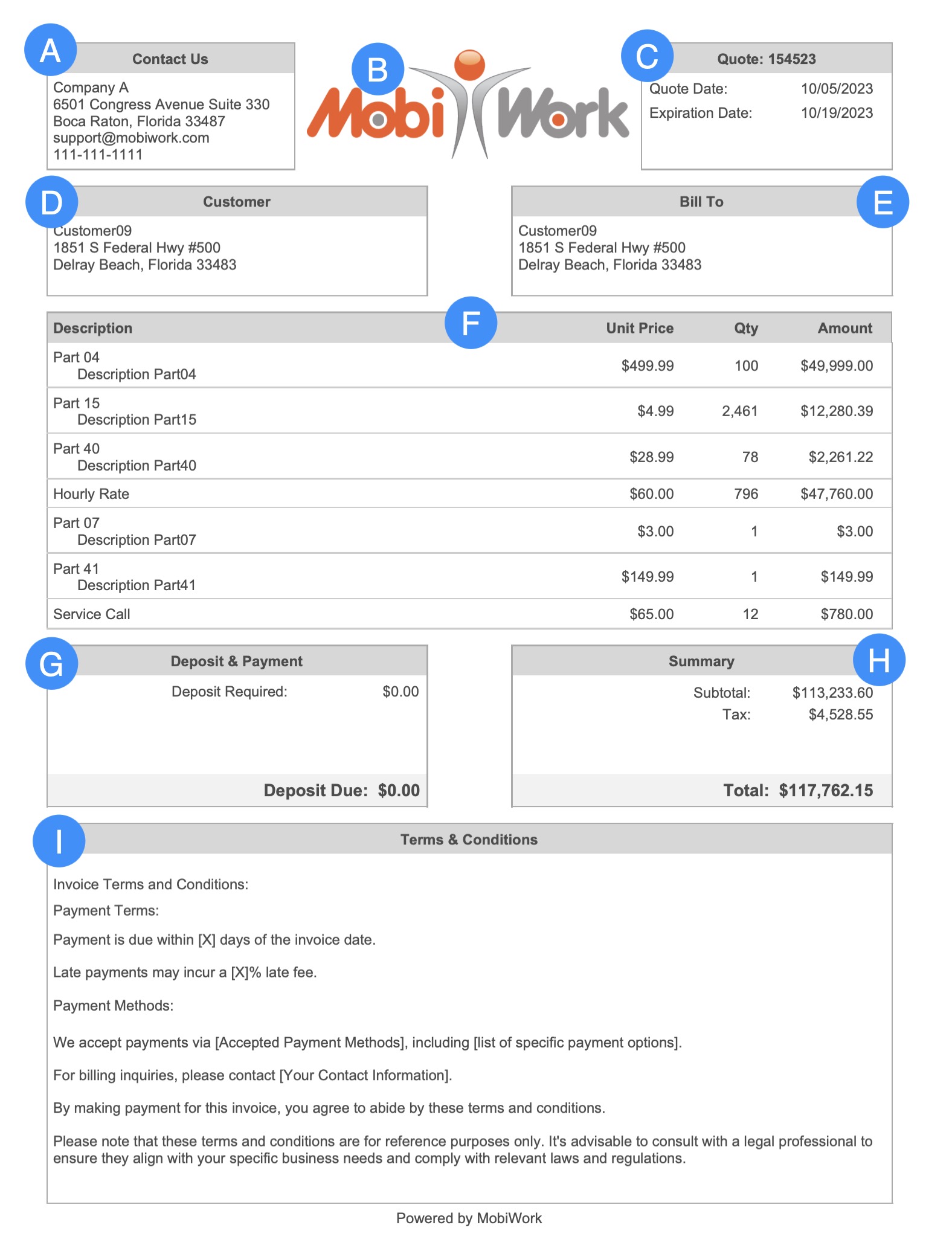Click the blue H marker by Summary
Image resolution: width=952 pixels, height=1248 pixels.
click(x=879, y=660)
